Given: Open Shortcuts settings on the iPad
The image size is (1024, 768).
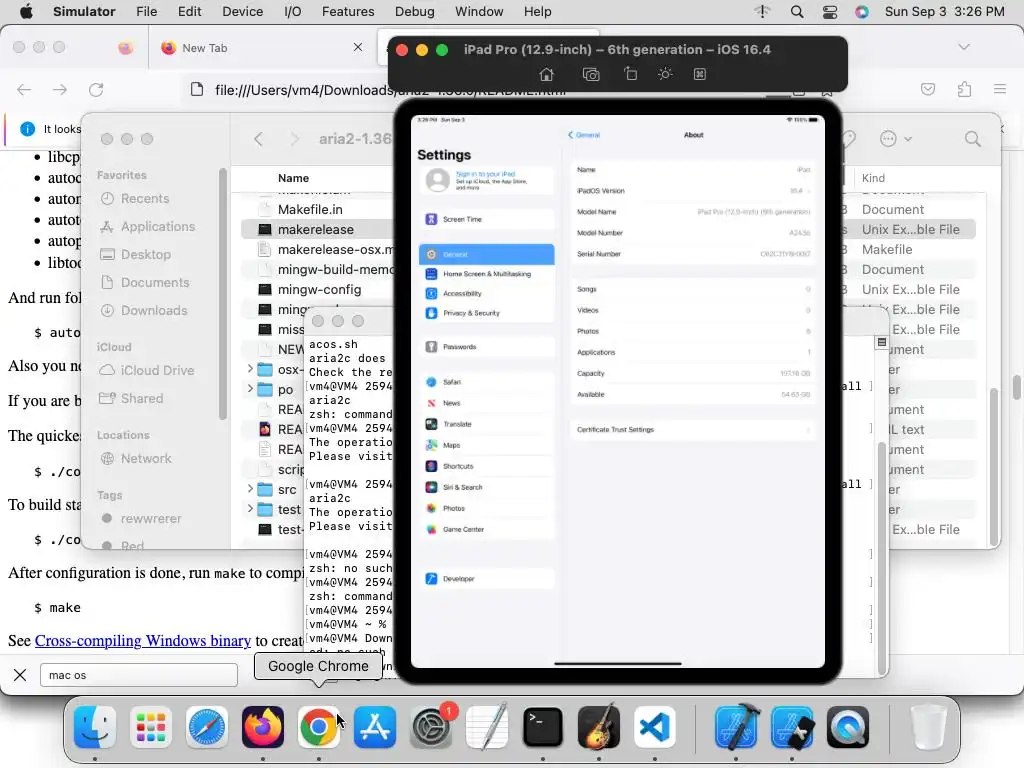Looking at the screenshot, I should (x=487, y=466).
